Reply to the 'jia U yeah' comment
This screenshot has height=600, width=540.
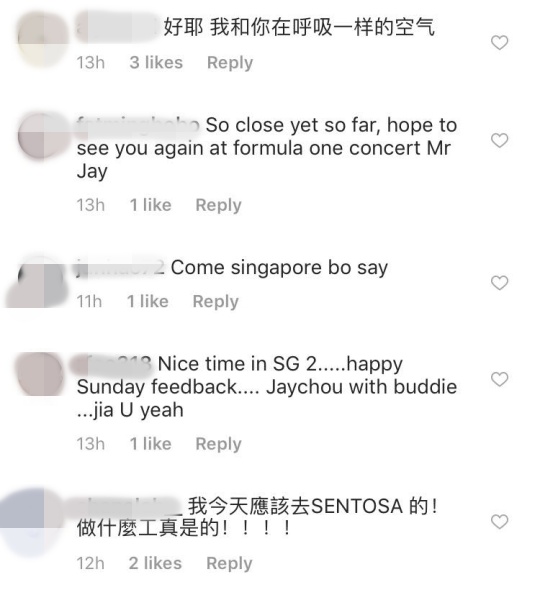click(x=219, y=444)
